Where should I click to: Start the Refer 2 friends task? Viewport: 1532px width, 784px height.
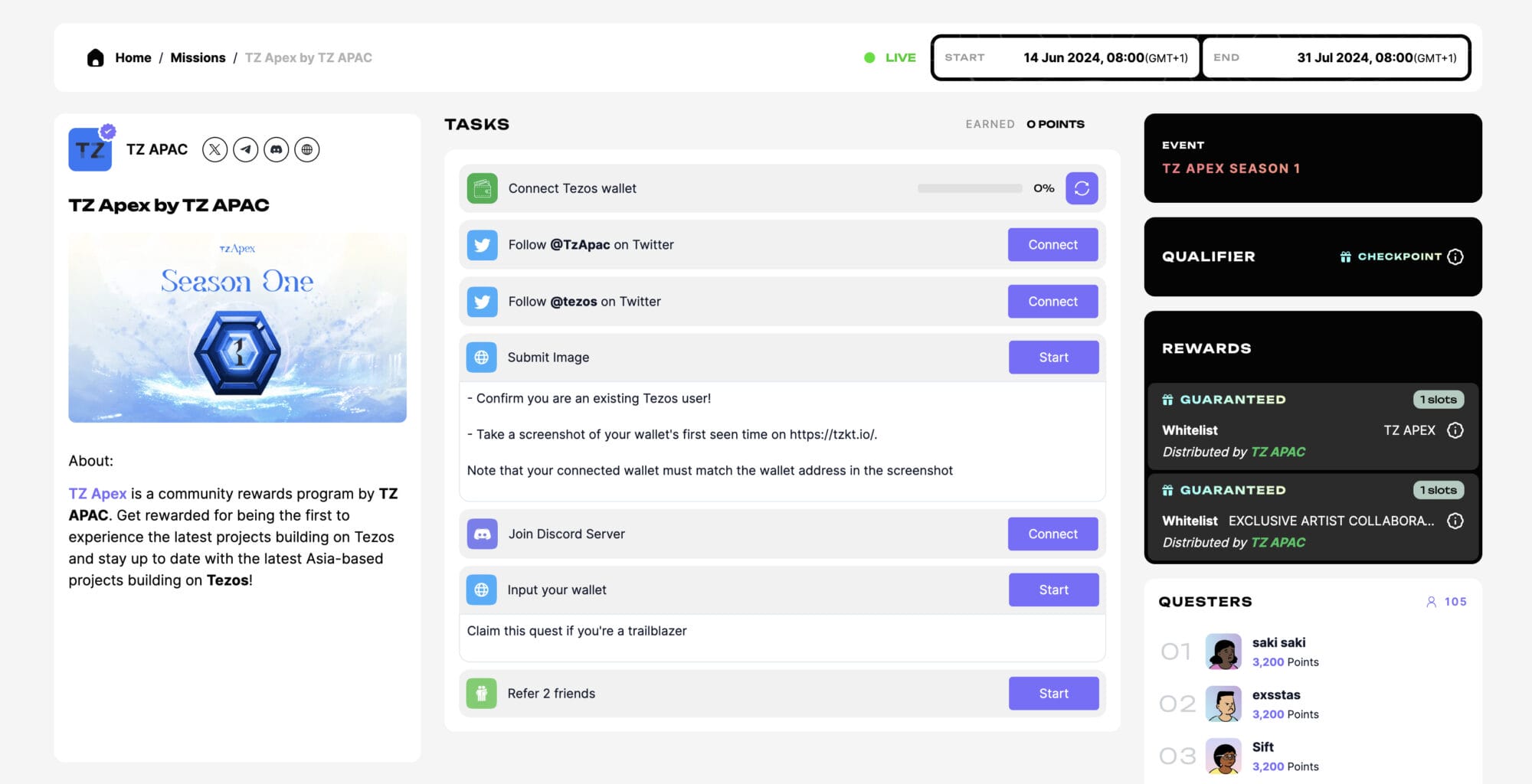tap(1052, 693)
